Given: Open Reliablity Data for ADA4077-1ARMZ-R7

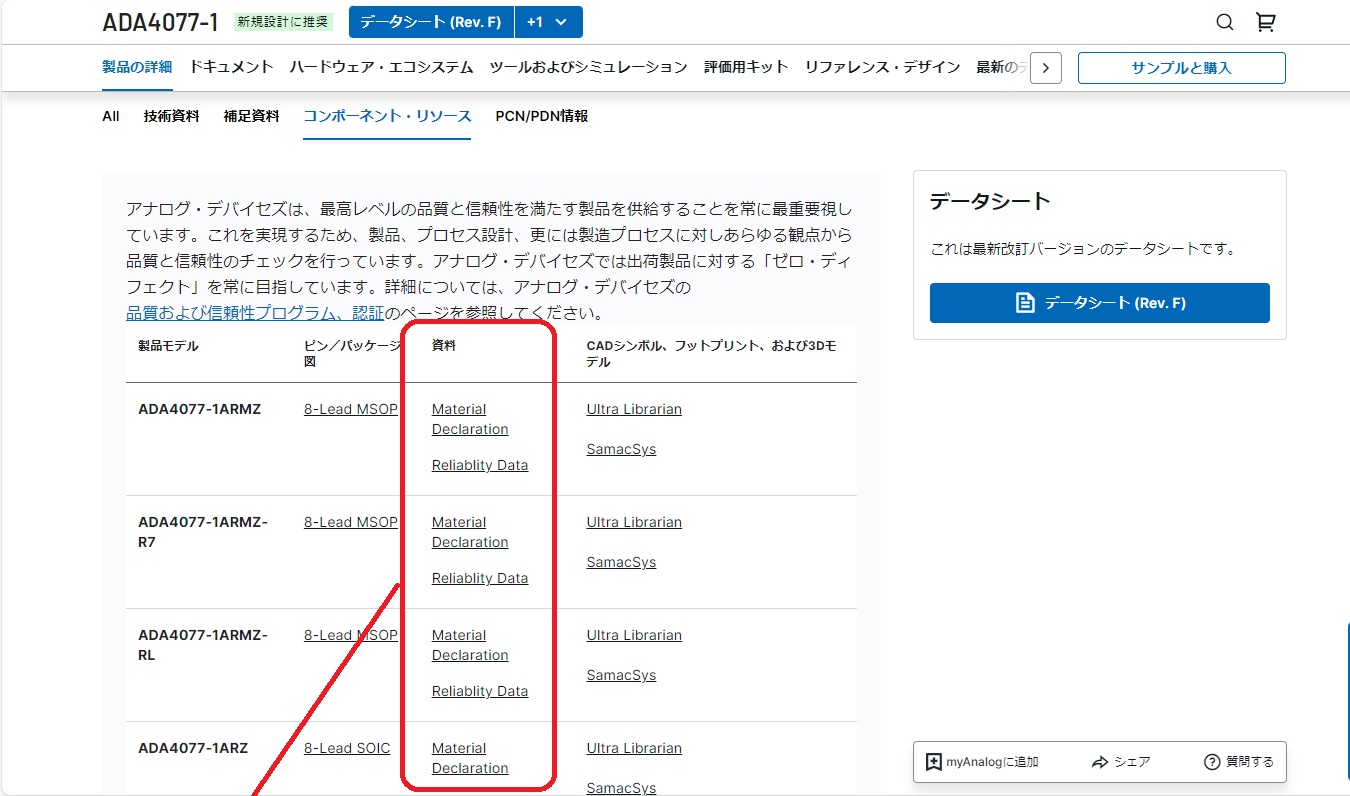Looking at the screenshot, I should [479, 578].
